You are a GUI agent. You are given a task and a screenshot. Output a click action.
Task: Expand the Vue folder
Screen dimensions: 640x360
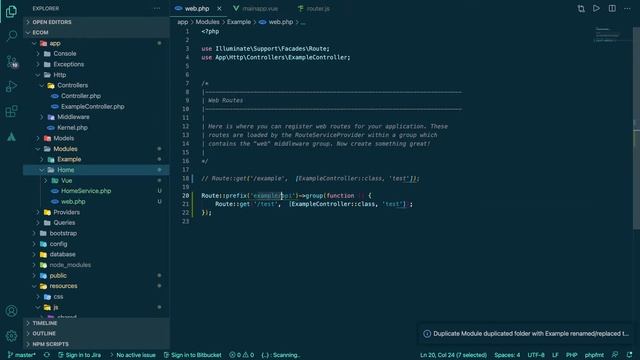(x=96, y=180)
